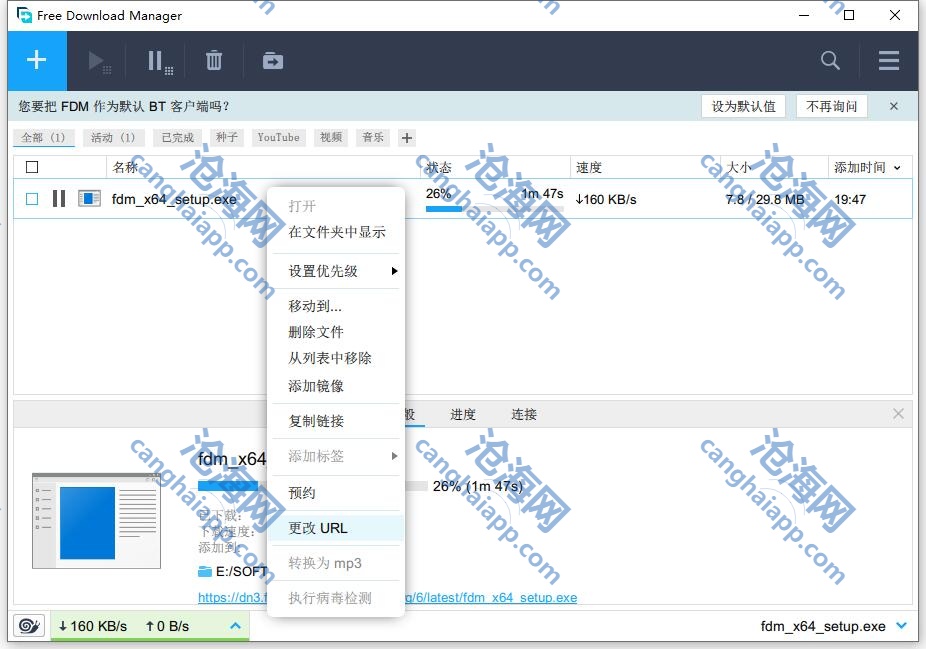The image size is (926, 649).
Task: Choose 复制链接 in the context menu
Action: coord(316,421)
